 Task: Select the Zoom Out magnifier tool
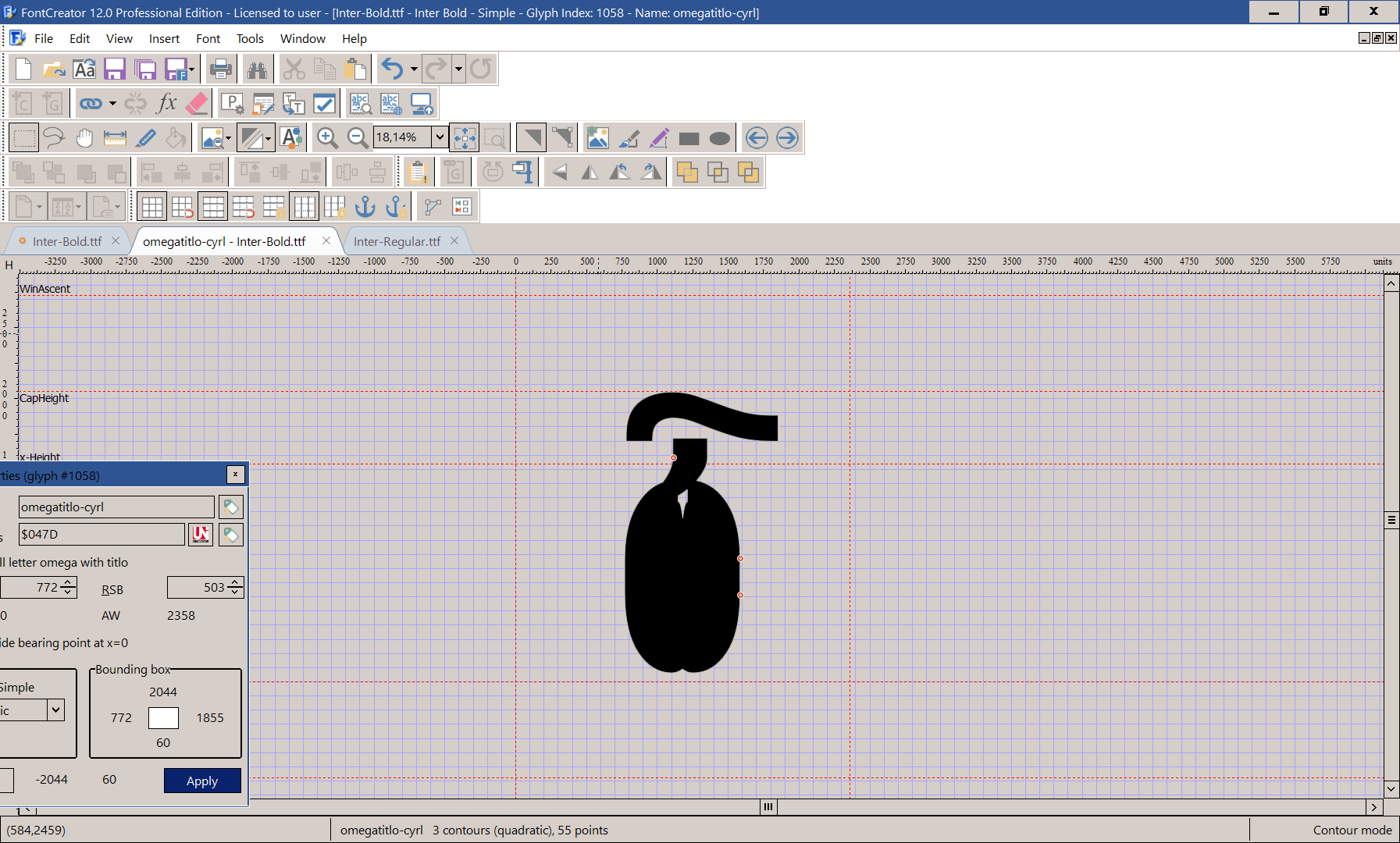pyautogui.click(x=358, y=138)
